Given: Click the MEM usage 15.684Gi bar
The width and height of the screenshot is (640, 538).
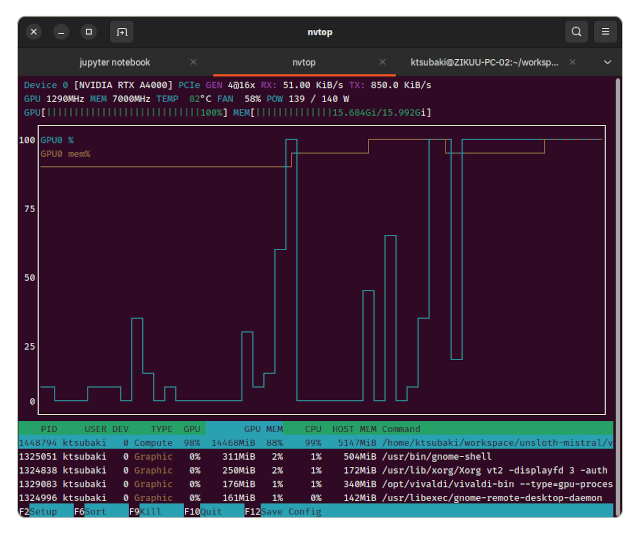Looking at the screenshot, I should [332, 113].
